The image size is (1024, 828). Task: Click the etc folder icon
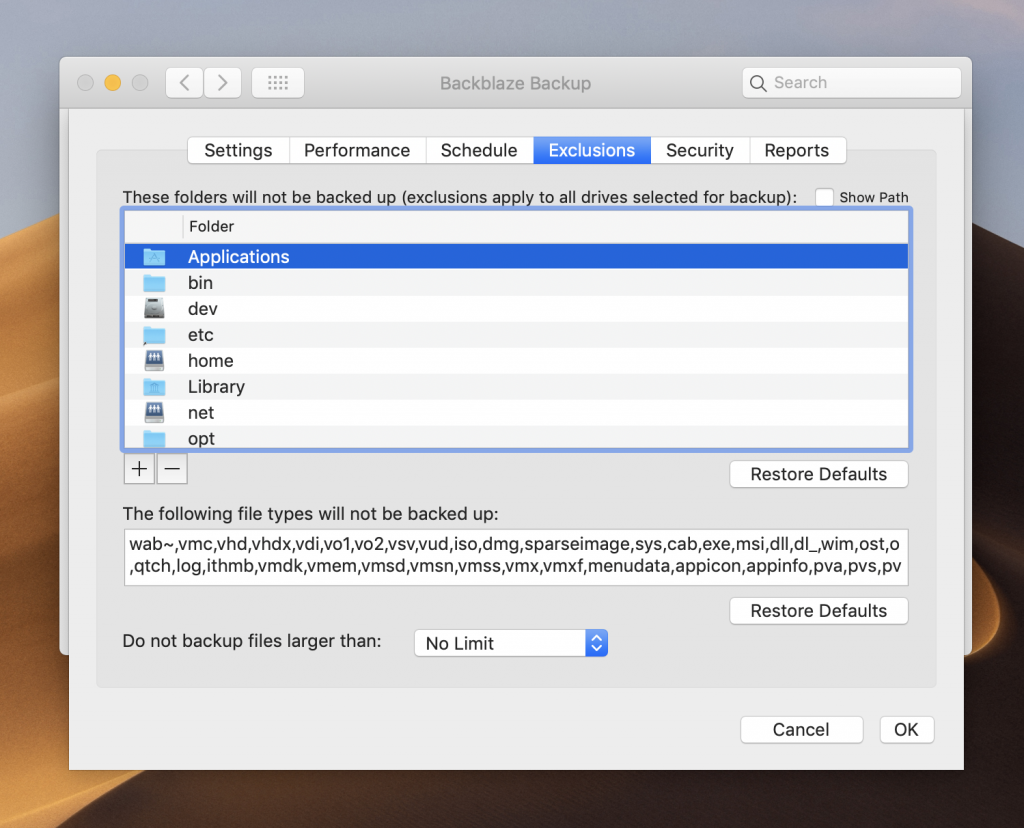tap(154, 335)
